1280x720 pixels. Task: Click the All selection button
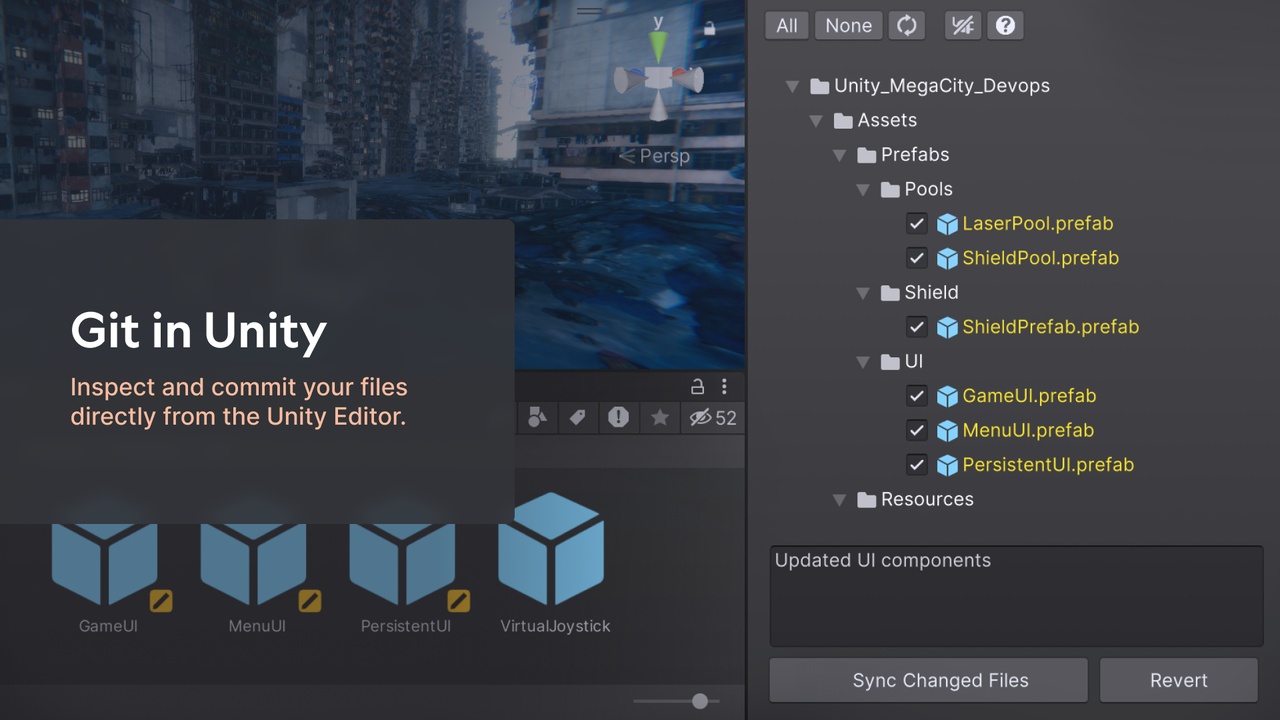tap(787, 25)
